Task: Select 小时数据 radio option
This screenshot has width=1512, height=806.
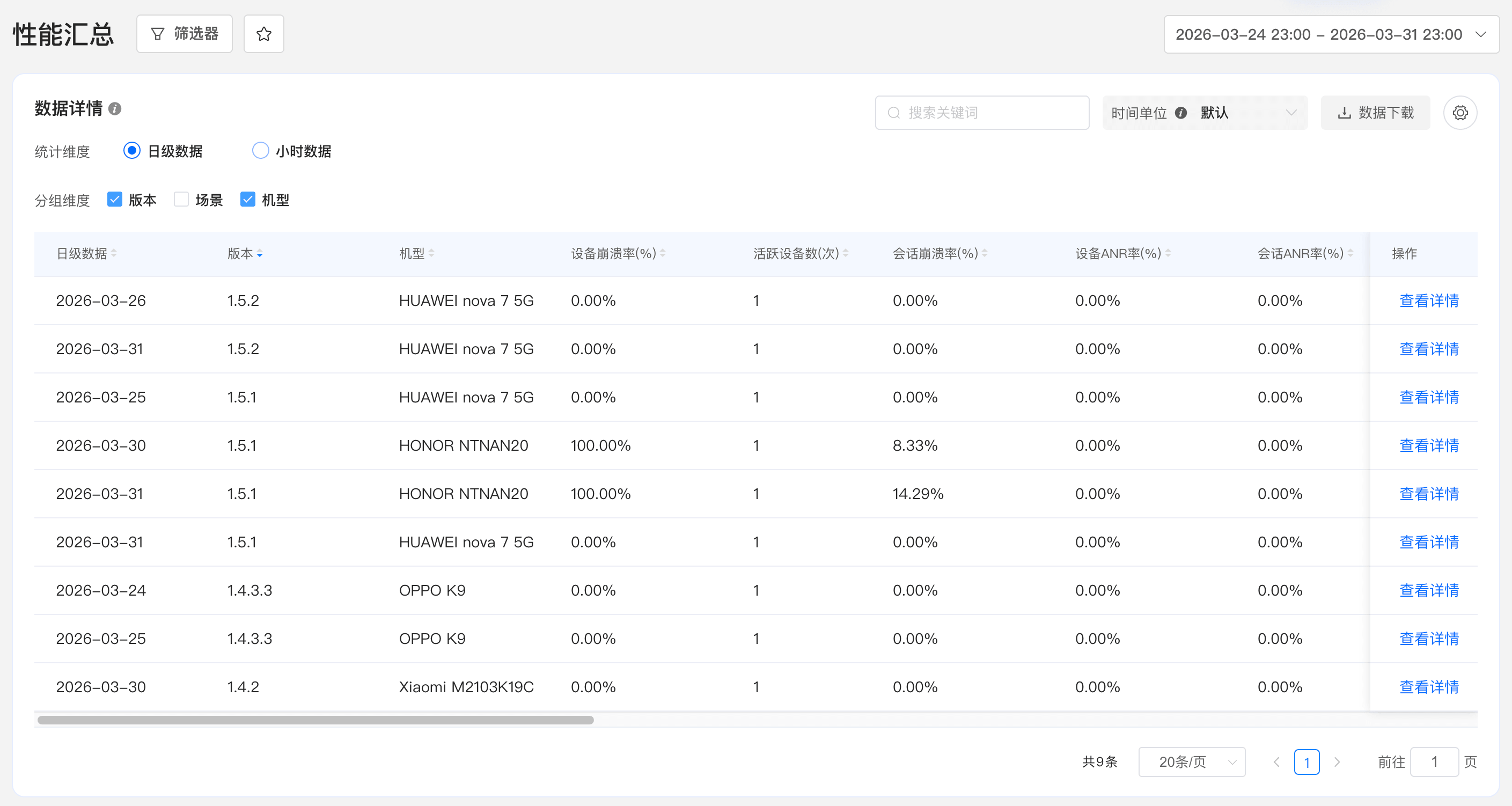Action: pos(261,151)
